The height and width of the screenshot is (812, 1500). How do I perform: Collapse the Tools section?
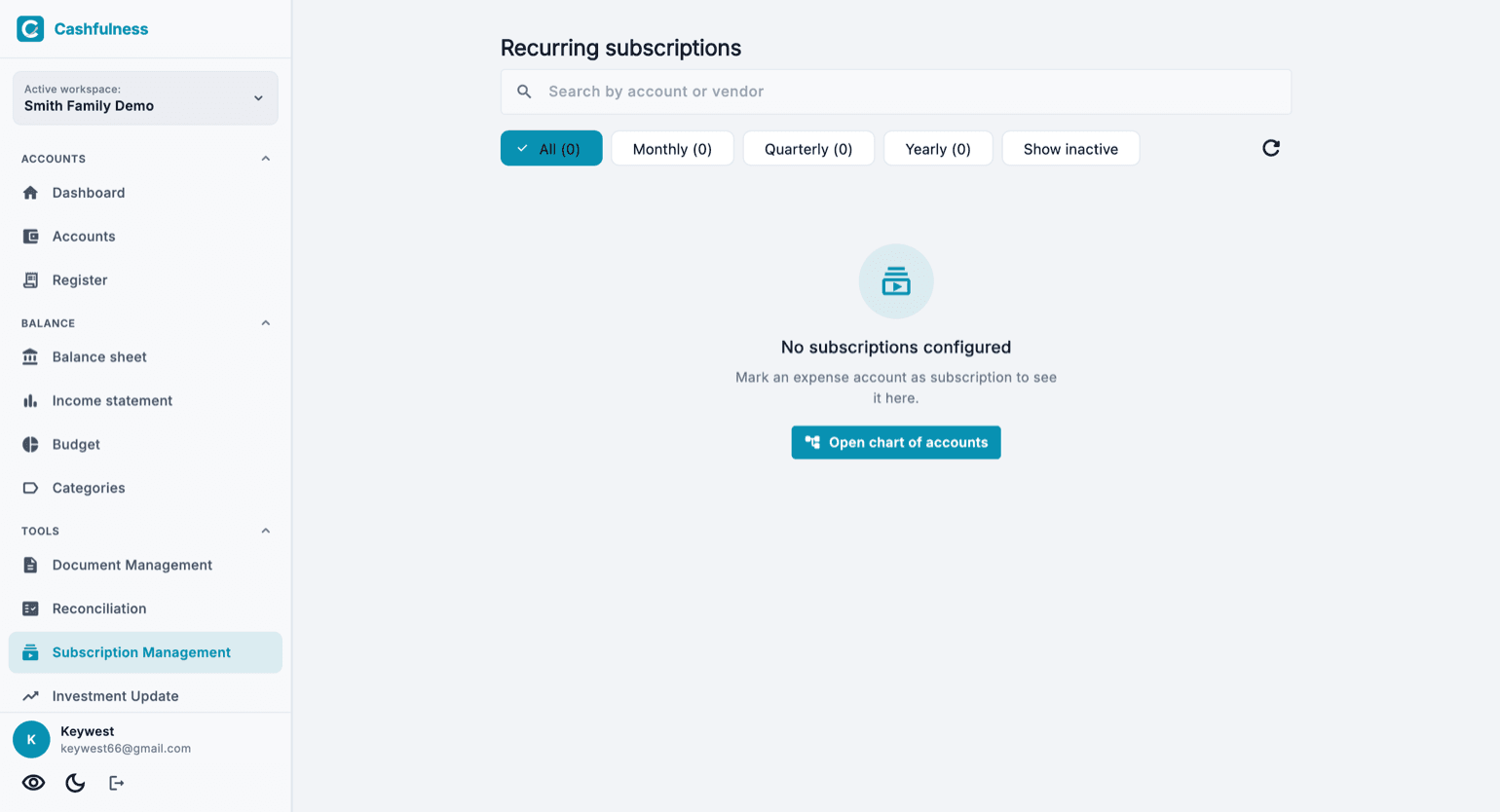point(266,531)
